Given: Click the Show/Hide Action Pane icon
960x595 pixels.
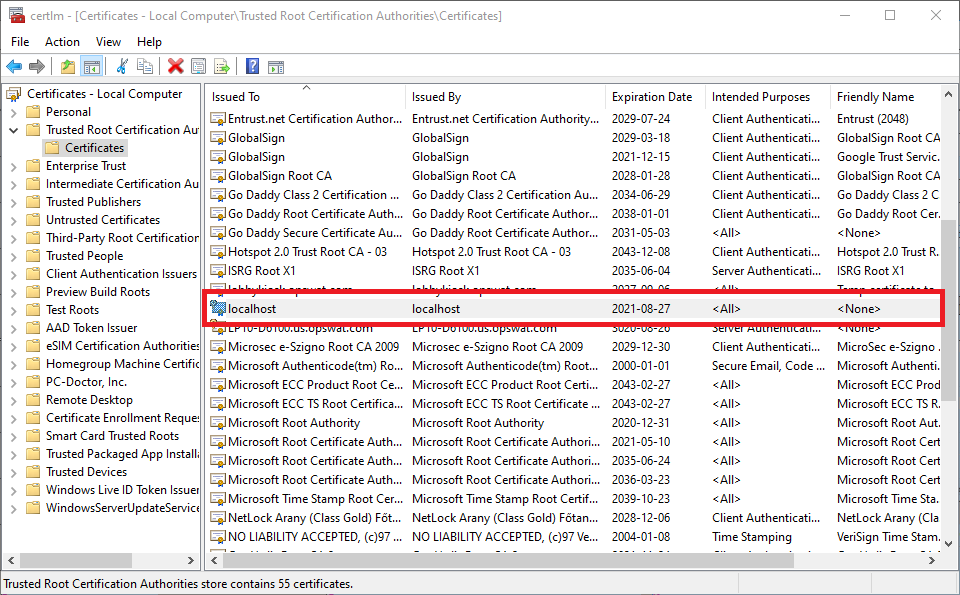Looking at the screenshot, I should click(x=276, y=66).
